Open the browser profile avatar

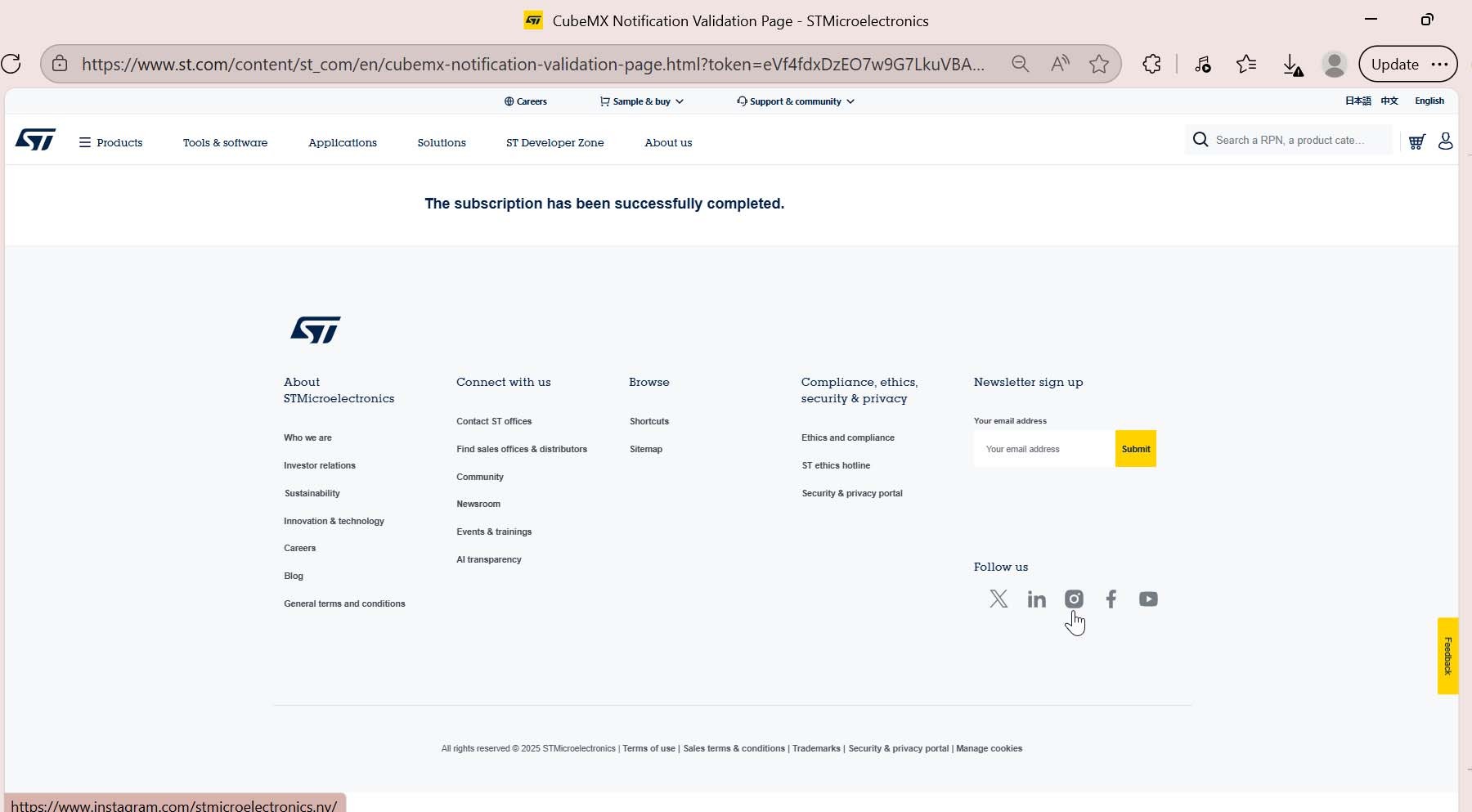click(1335, 64)
